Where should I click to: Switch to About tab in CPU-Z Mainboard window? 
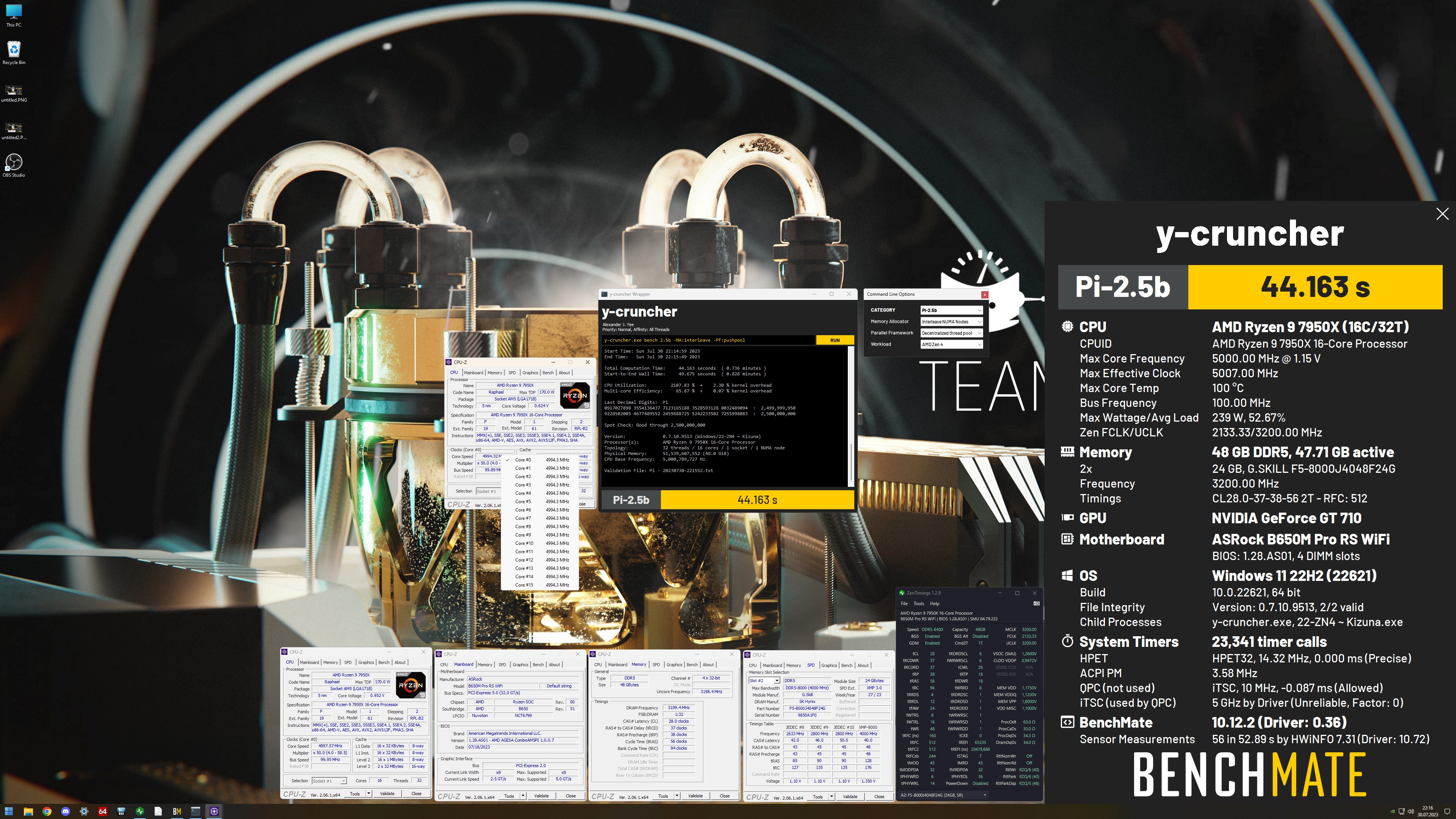coord(554,665)
